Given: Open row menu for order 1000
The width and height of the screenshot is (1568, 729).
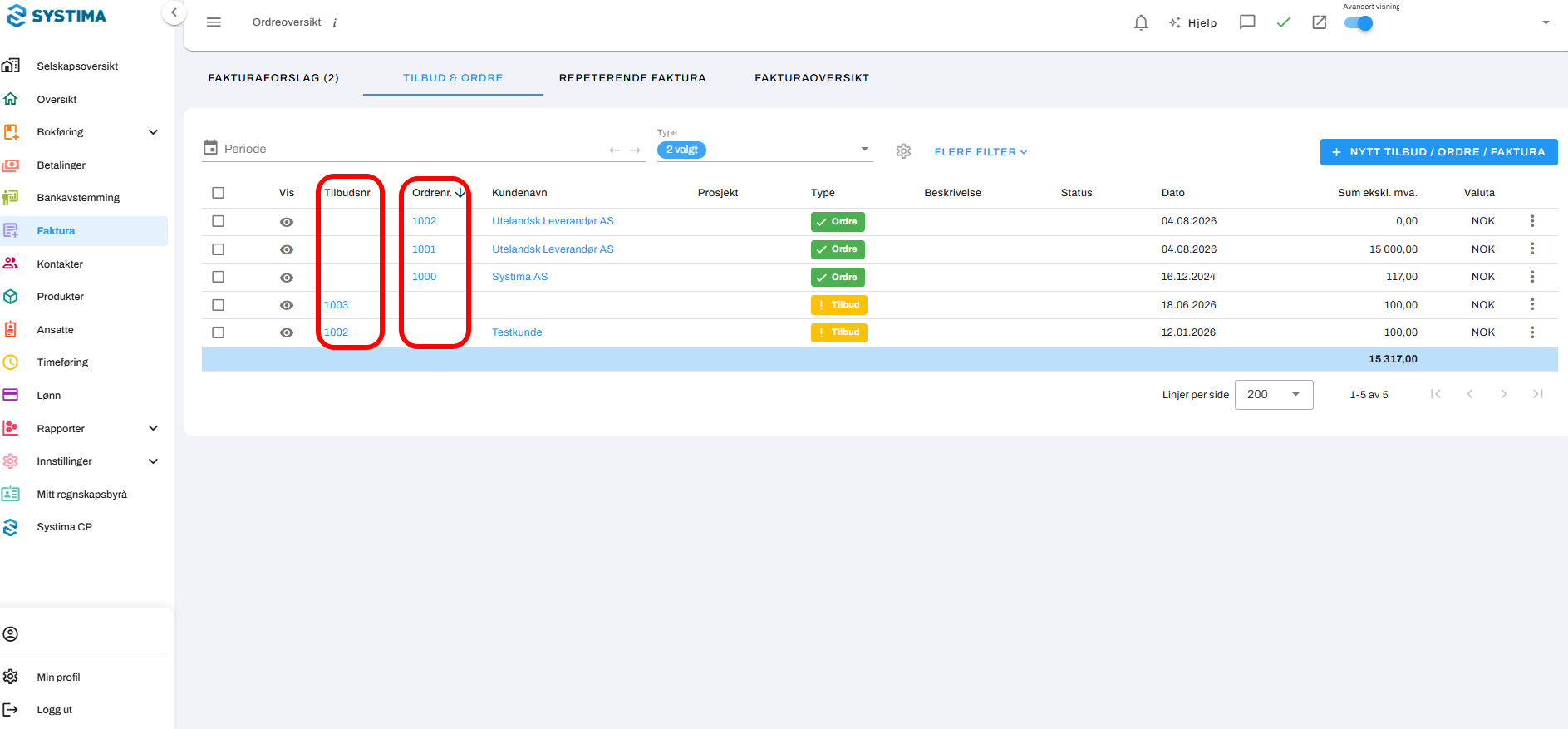Looking at the screenshot, I should tap(1532, 277).
